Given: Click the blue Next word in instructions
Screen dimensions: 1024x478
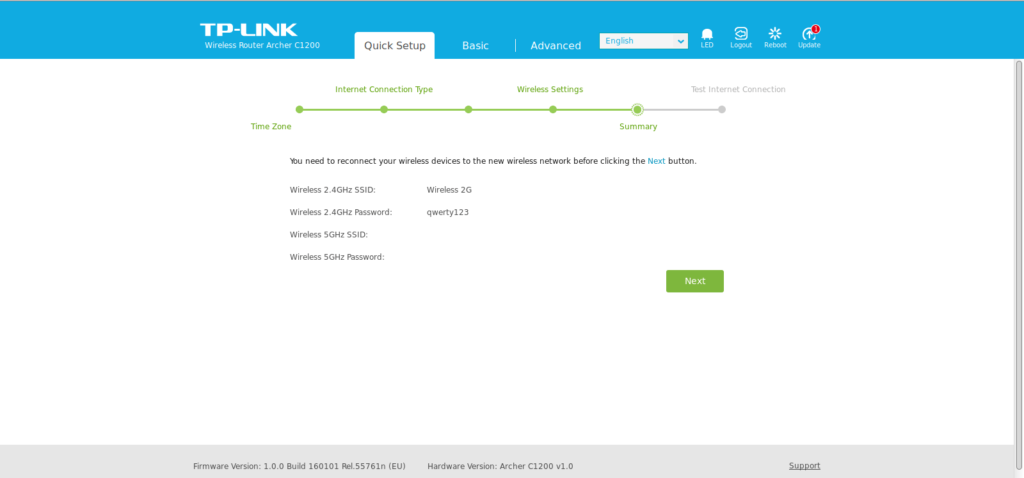Looking at the screenshot, I should point(656,161).
